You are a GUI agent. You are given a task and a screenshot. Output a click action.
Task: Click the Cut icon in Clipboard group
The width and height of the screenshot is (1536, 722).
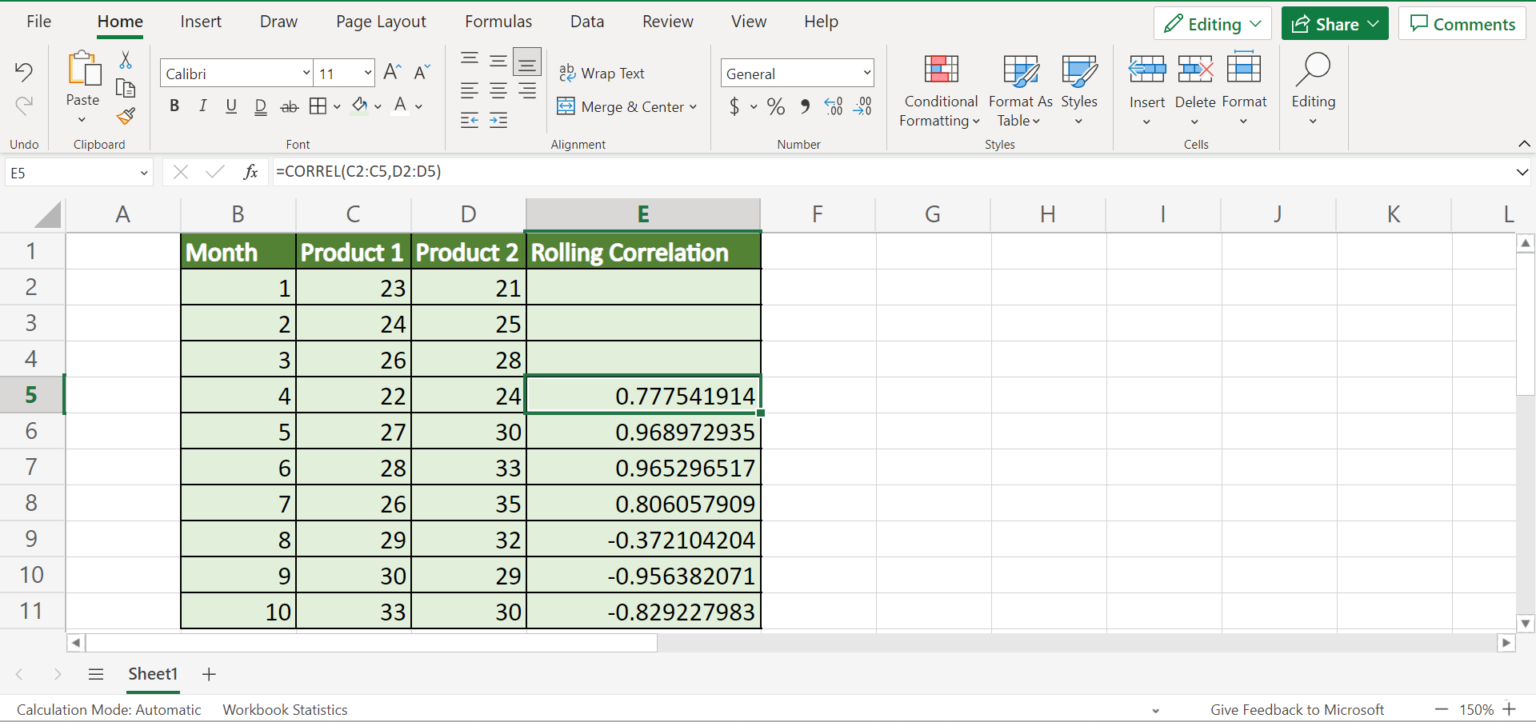pyautogui.click(x=125, y=61)
